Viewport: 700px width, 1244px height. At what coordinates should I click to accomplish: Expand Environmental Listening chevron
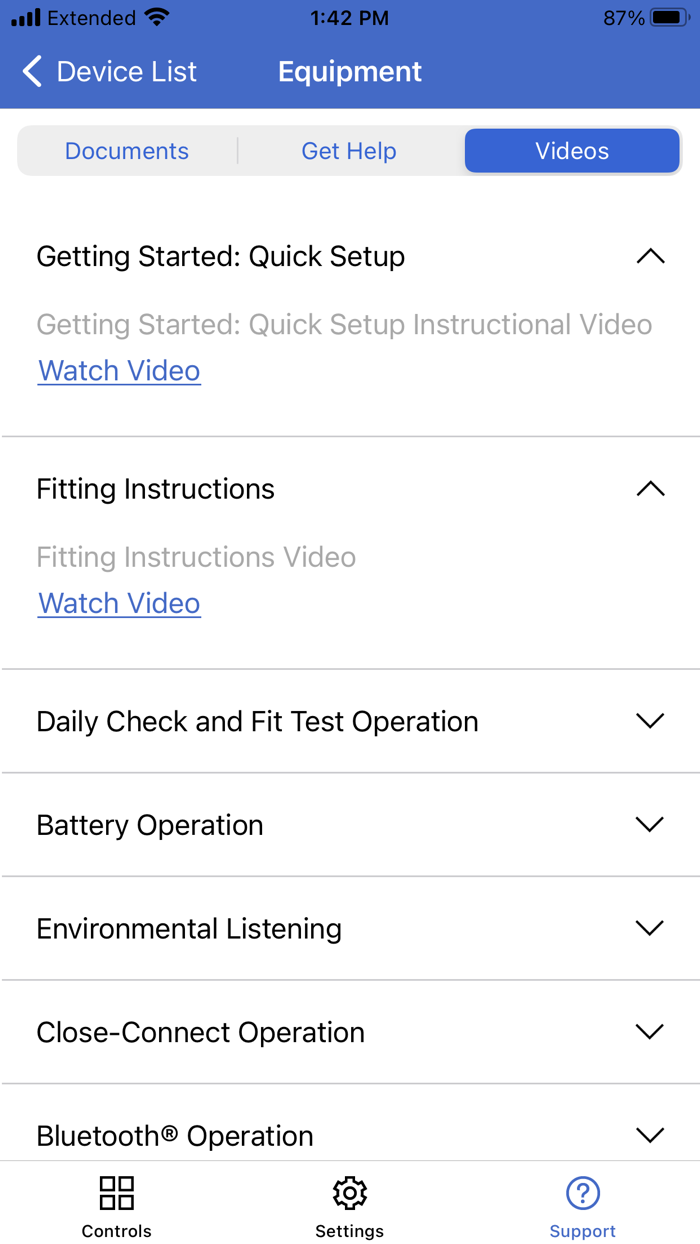point(650,928)
